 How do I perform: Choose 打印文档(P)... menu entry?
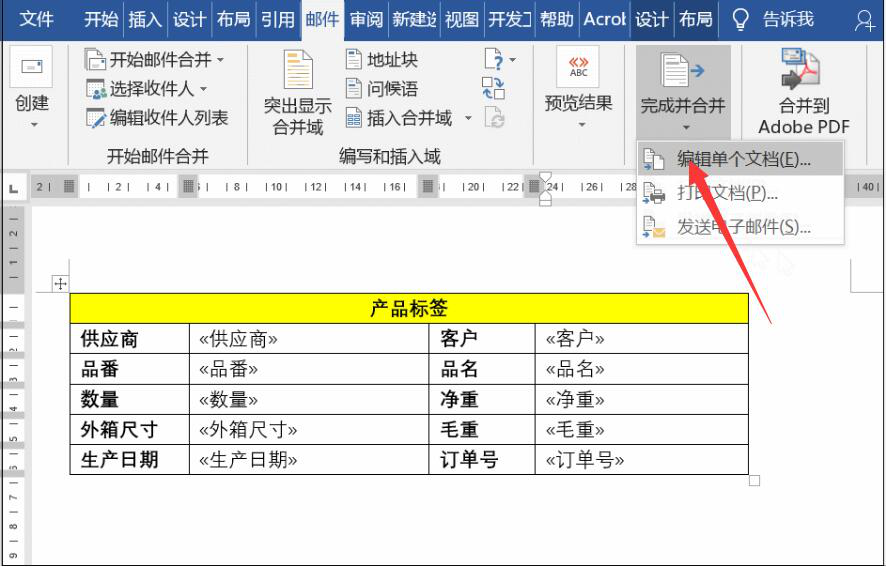740,193
